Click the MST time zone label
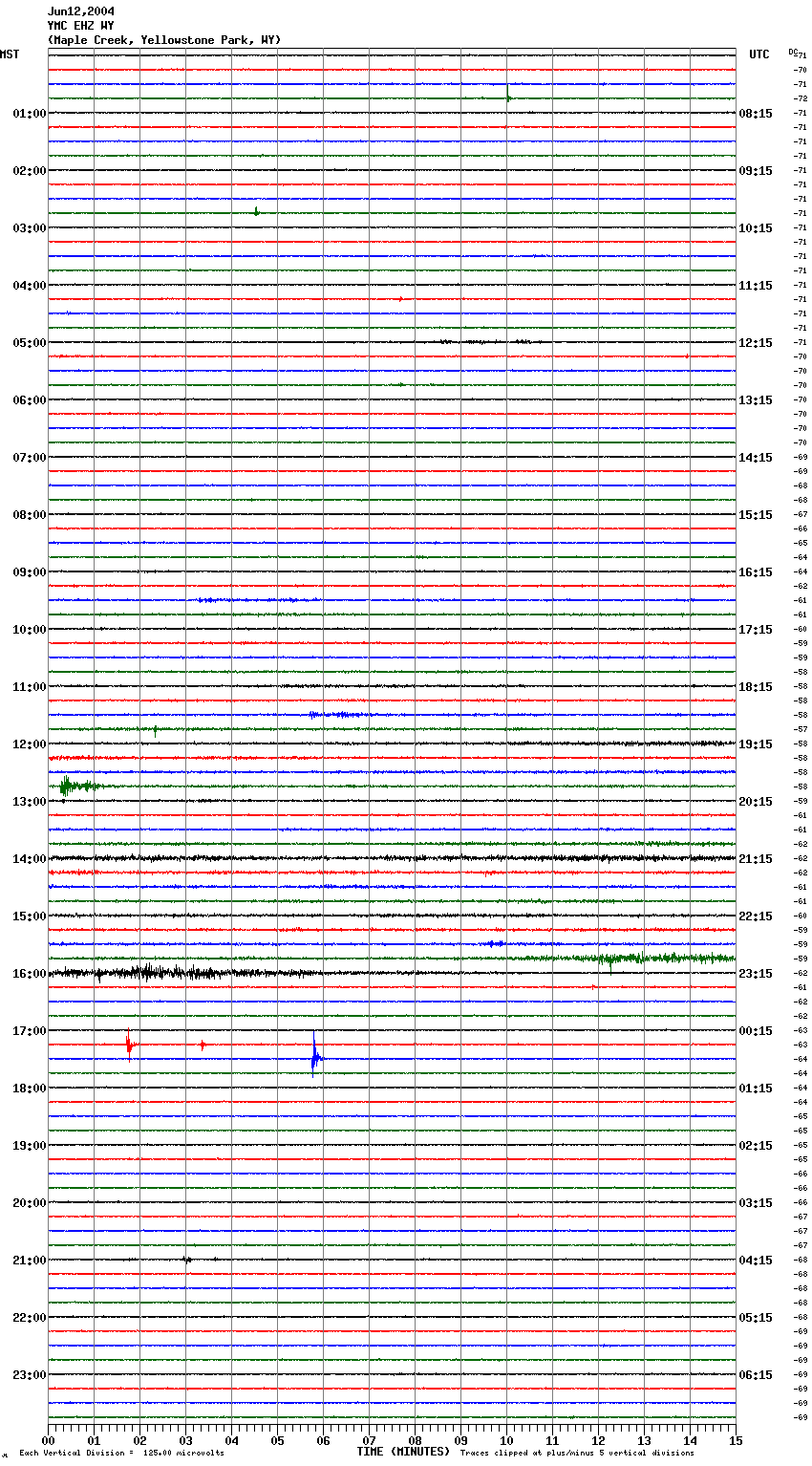The height and width of the screenshot is (1466, 812). (10, 54)
